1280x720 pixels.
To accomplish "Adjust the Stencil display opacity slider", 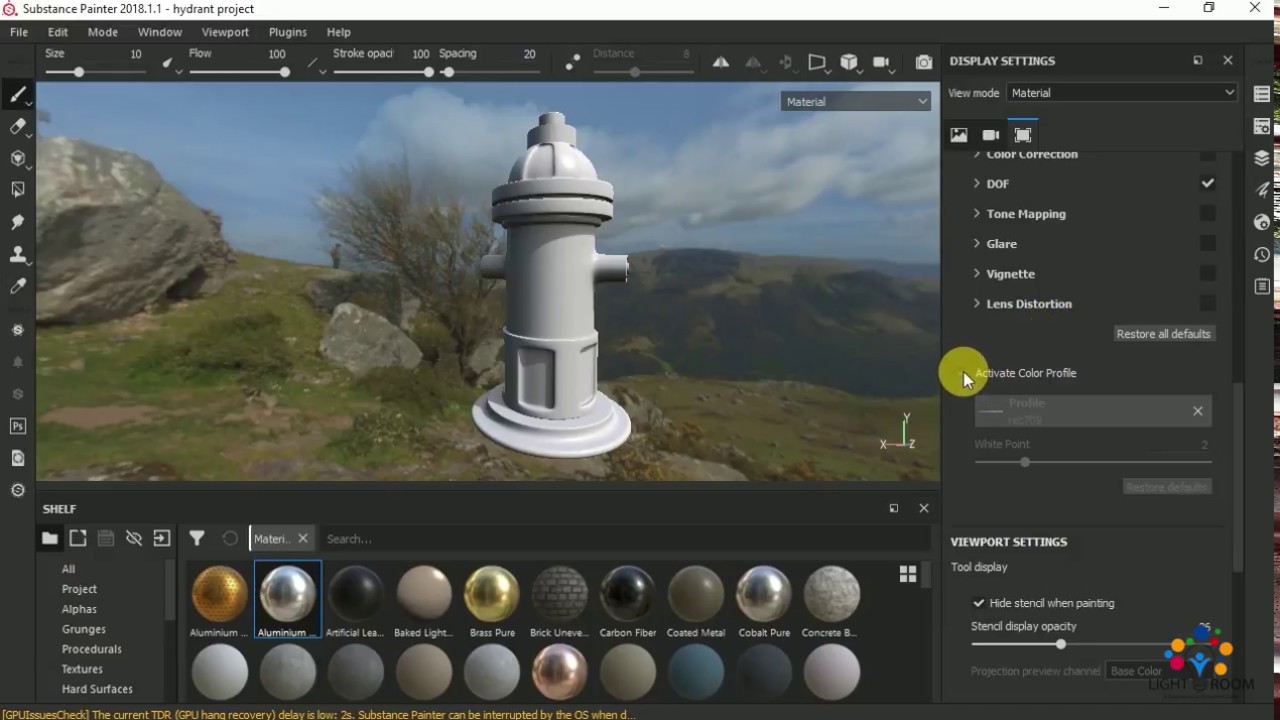I will 1061,644.
